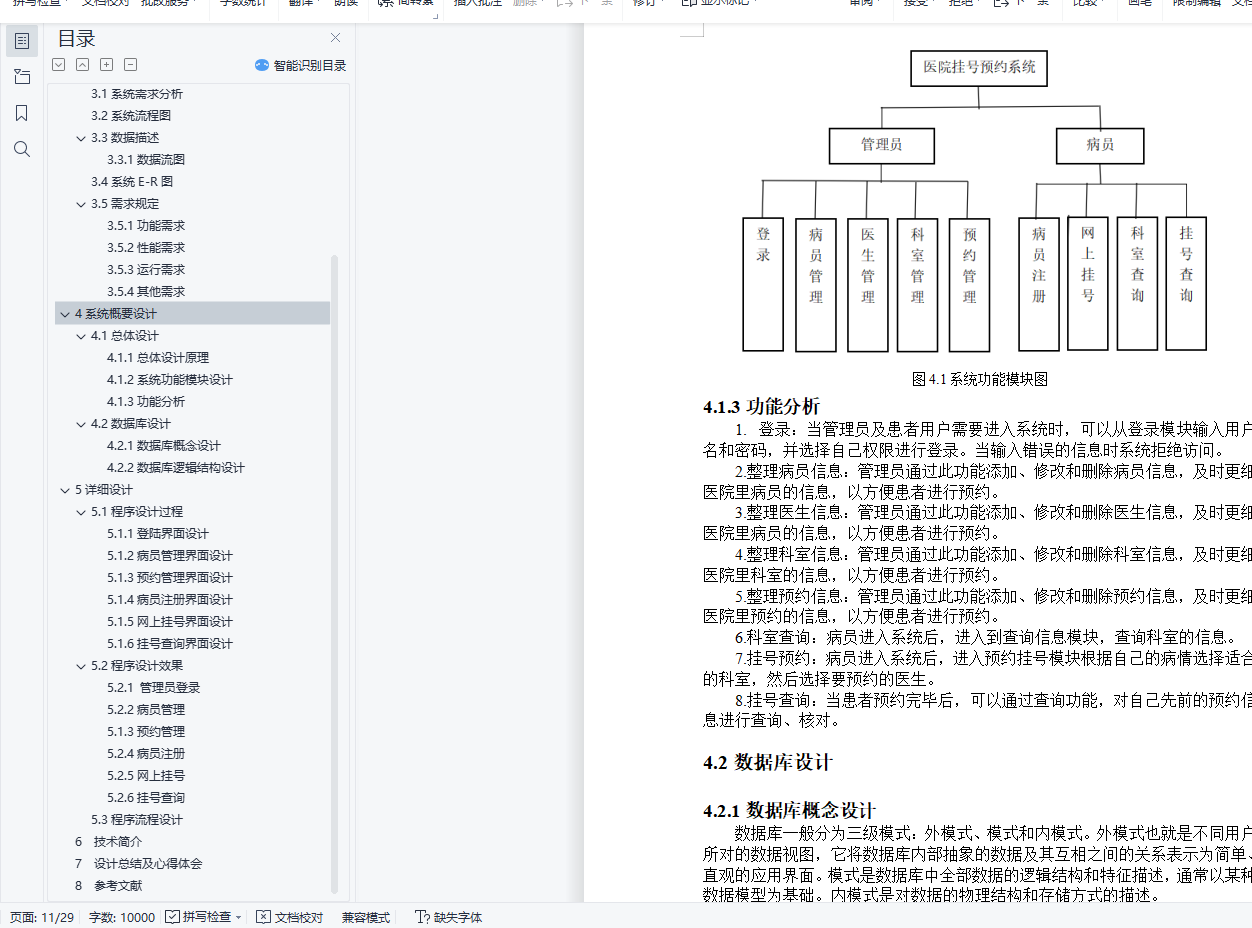Image resolution: width=1252 pixels, height=928 pixels.
Task: Go to 5.1.1 登陆界面设计
Action: [x=158, y=534]
